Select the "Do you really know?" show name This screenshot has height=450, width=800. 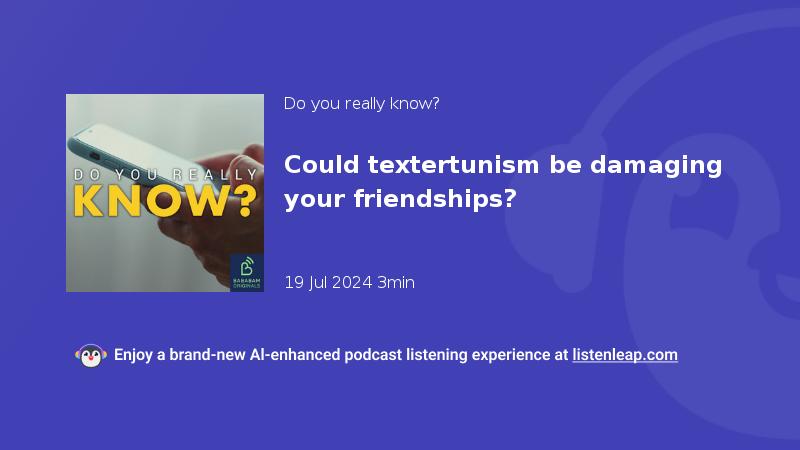point(361,104)
